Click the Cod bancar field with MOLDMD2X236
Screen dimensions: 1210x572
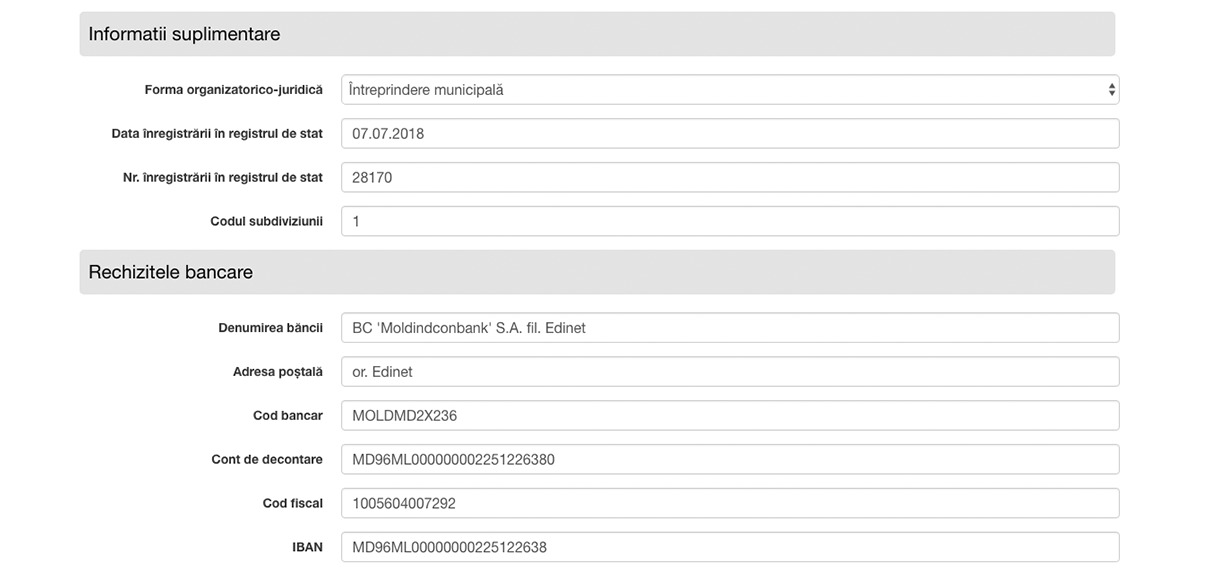click(730, 416)
